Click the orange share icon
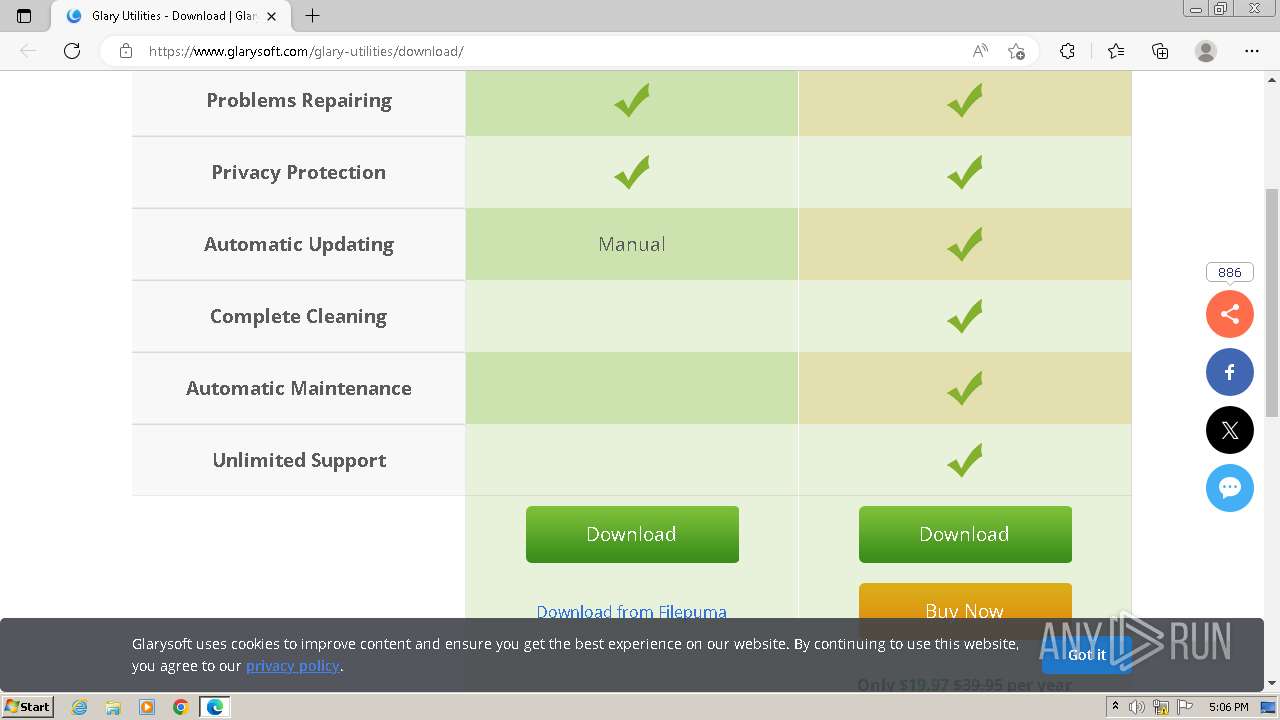 pyautogui.click(x=1230, y=314)
